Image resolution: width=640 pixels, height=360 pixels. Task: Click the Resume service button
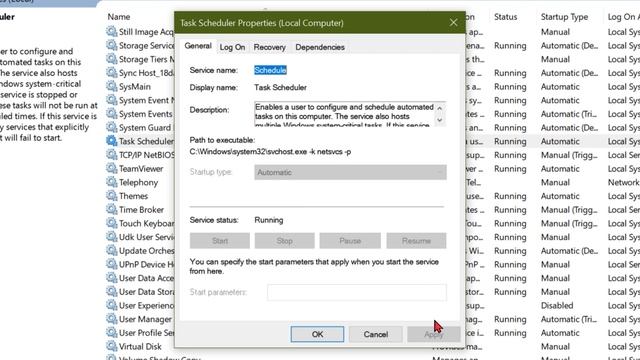416,241
